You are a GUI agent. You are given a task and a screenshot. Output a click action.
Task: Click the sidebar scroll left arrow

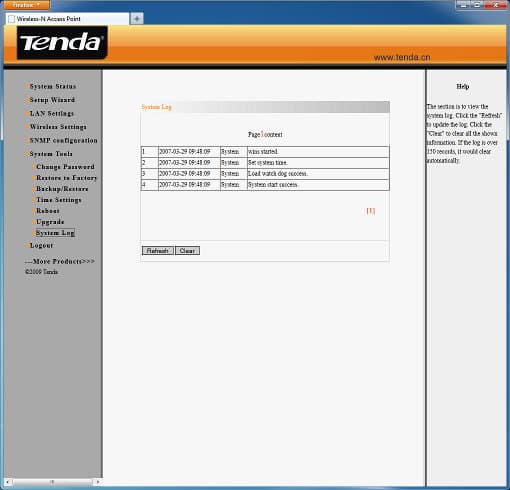(x=8, y=482)
